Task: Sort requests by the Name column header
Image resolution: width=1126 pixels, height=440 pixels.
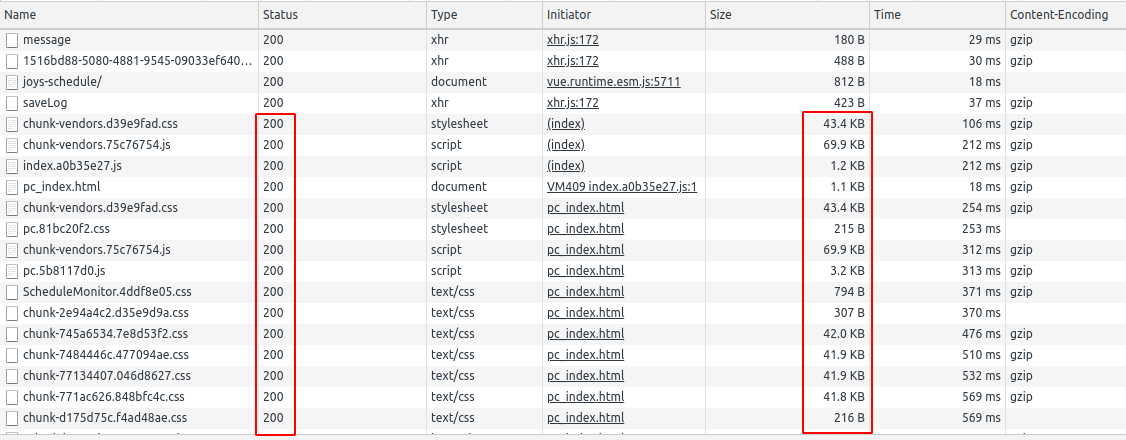Action: 20,15
